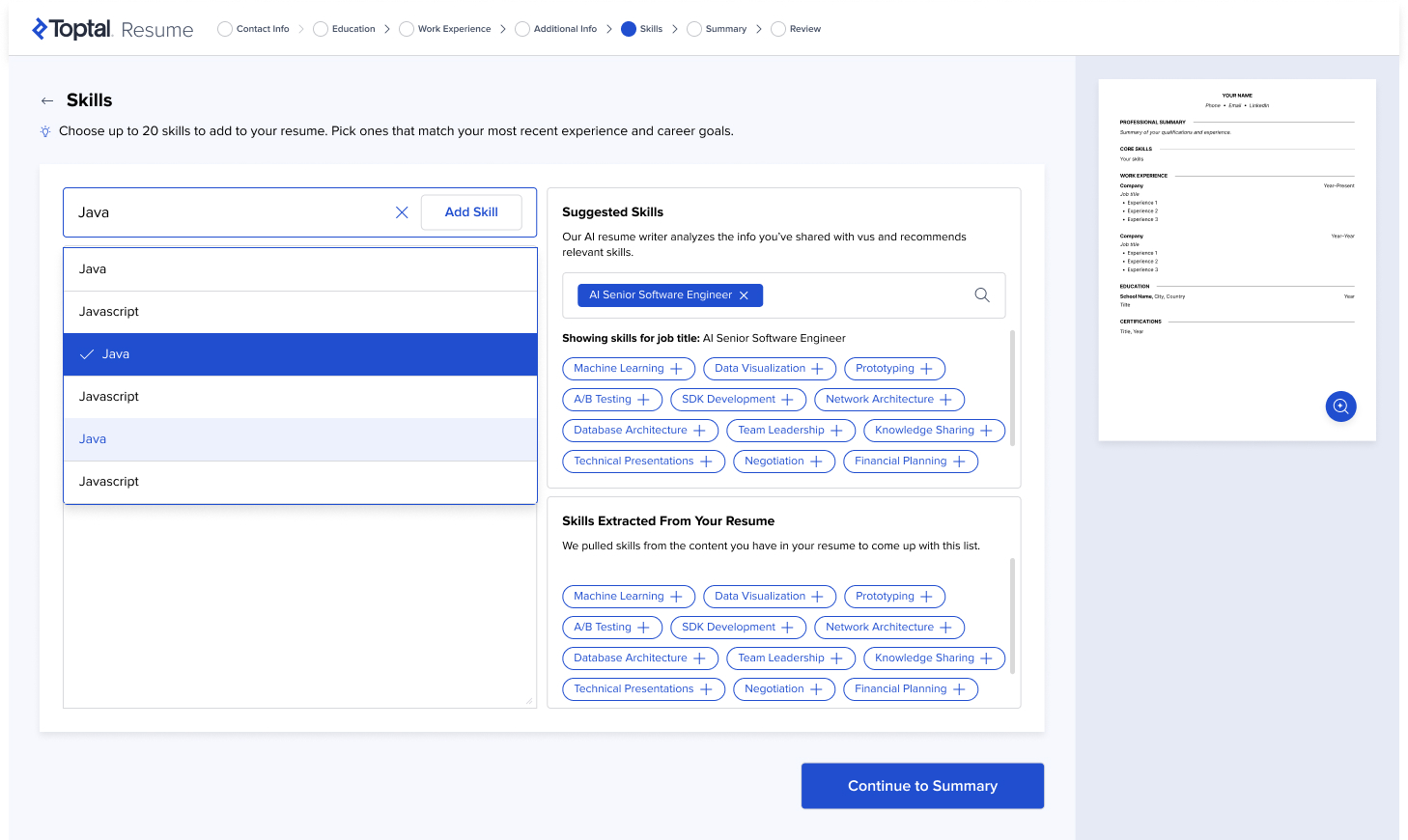The width and height of the screenshot is (1408, 840).
Task: Go back using the arrow beside Skills heading
Action: coord(47,100)
